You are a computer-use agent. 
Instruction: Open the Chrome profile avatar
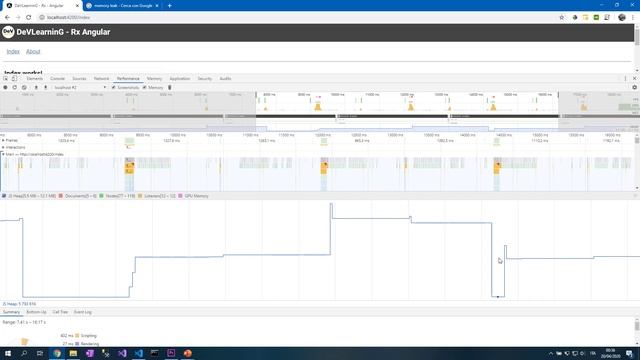click(622, 18)
